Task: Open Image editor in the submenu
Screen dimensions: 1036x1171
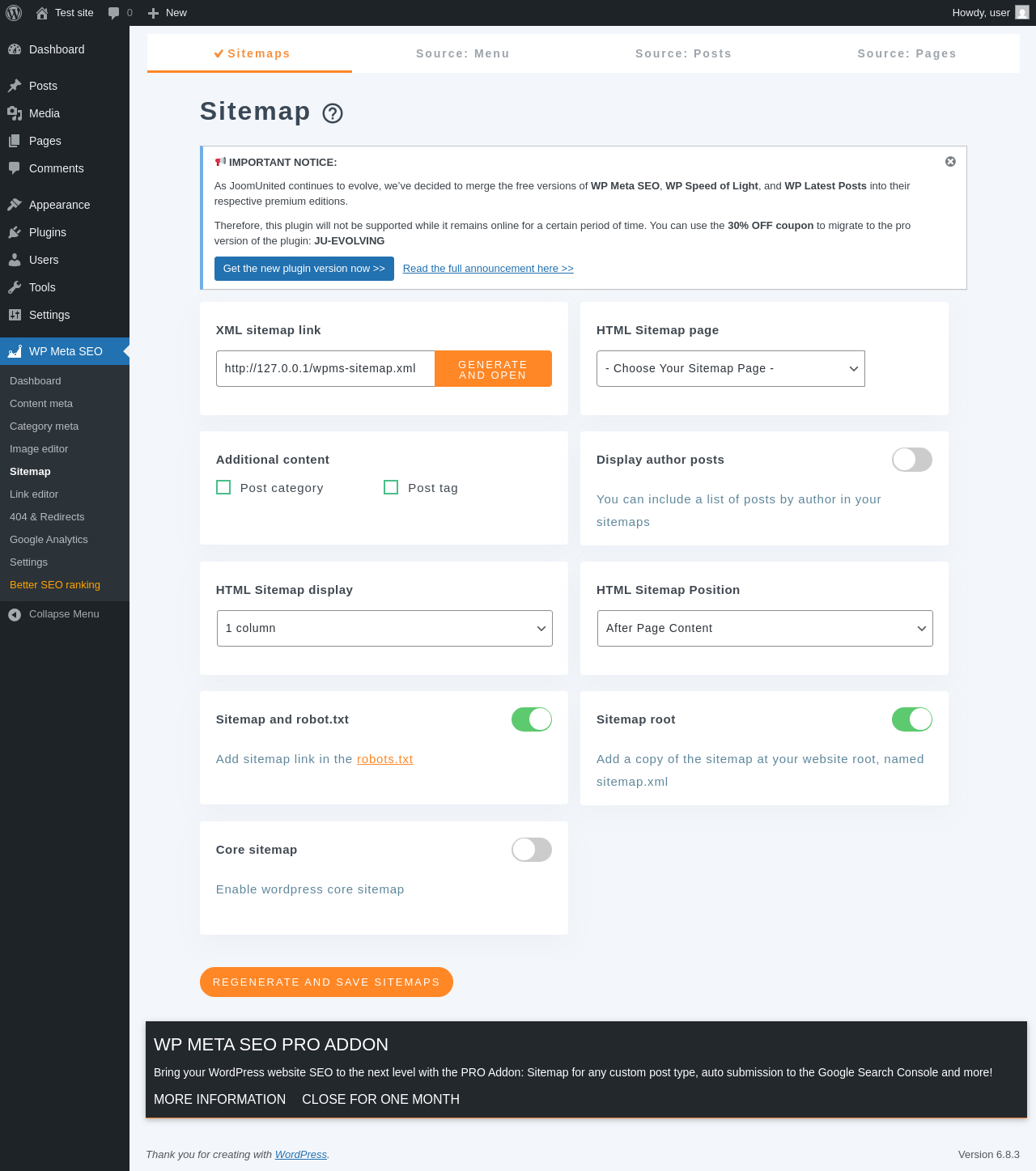Action: tap(39, 449)
